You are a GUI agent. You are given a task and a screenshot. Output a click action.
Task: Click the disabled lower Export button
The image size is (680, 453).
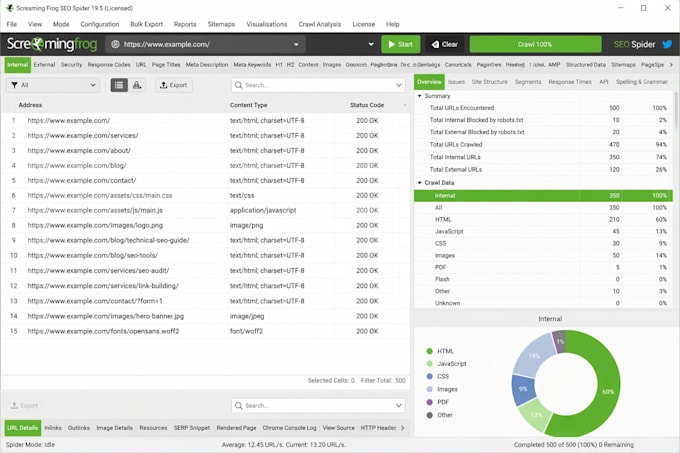click(x=24, y=405)
